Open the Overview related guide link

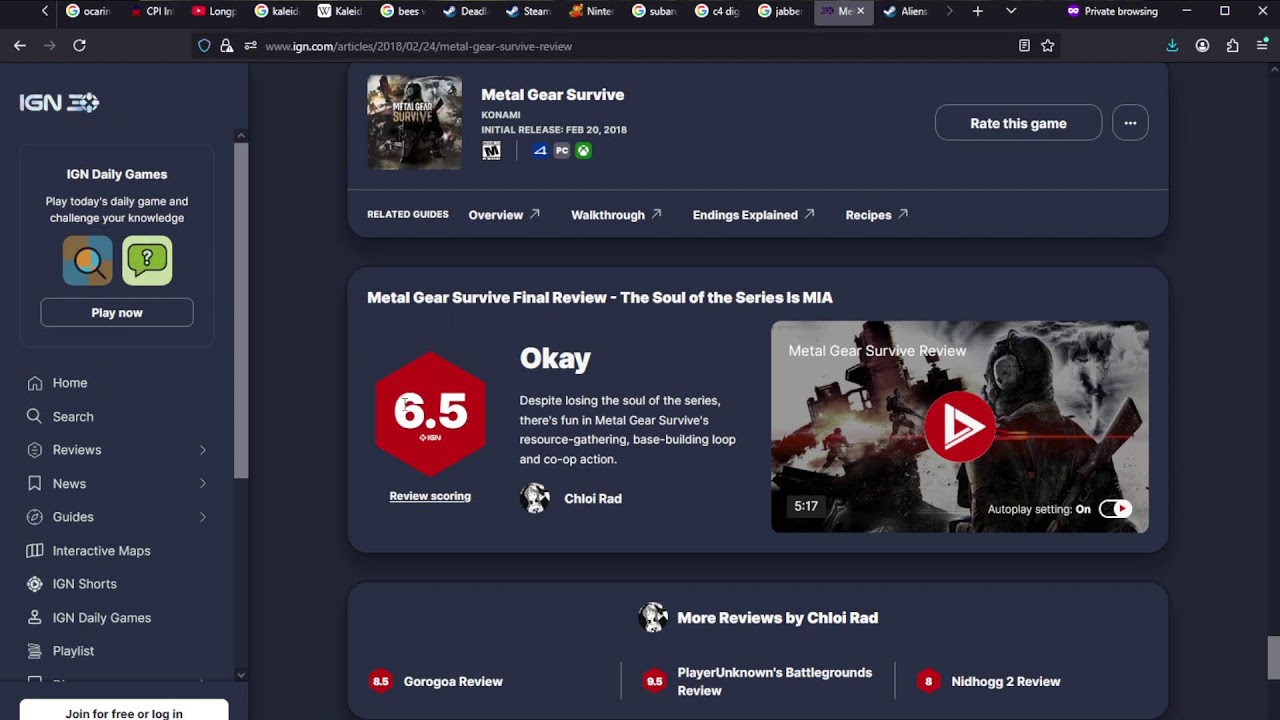click(504, 215)
